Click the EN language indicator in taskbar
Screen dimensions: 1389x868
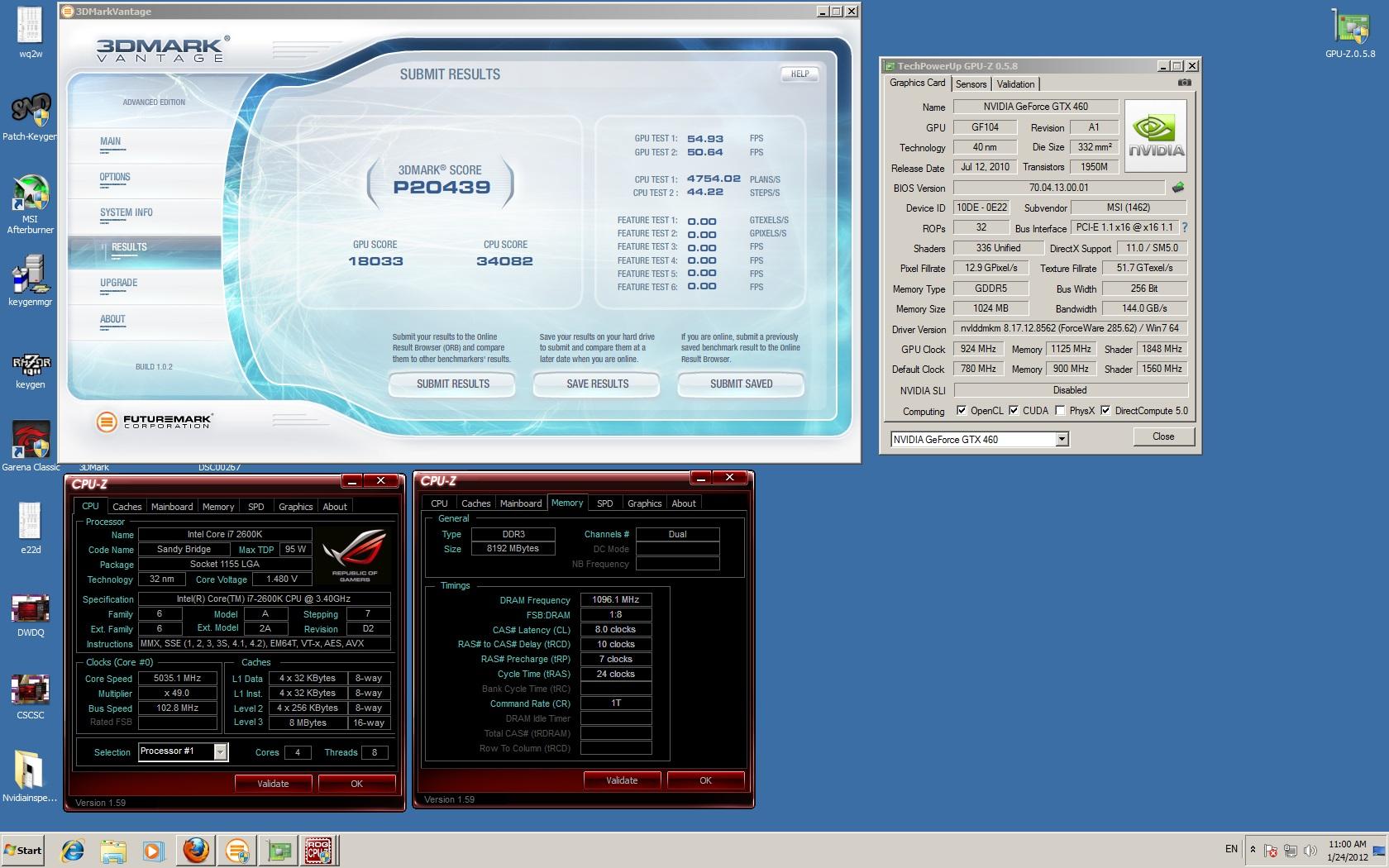pos(1231,849)
